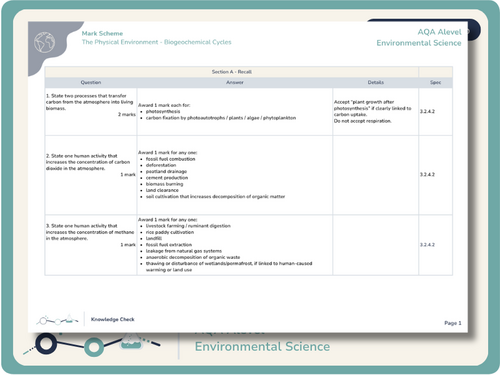Click the 'Answer' column header
Viewport: 500px width, 375px height.
point(235,82)
